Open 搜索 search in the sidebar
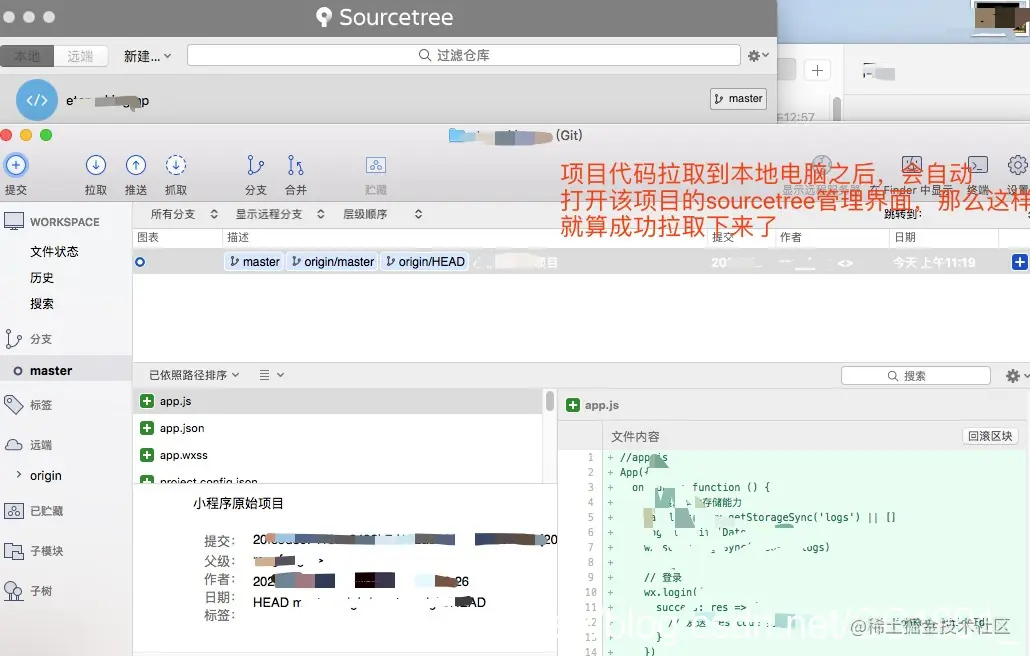The height and width of the screenshot is (656, 1030). 41,304
